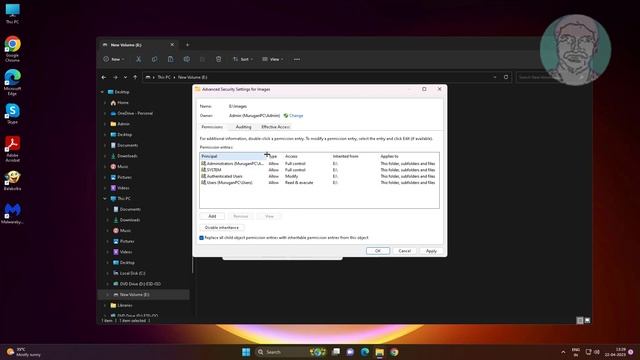Image resolution: width=640 pixels, height=360 pixels.
Task: Open Skype desktop shortcut
Action: [x=12, y=113]
